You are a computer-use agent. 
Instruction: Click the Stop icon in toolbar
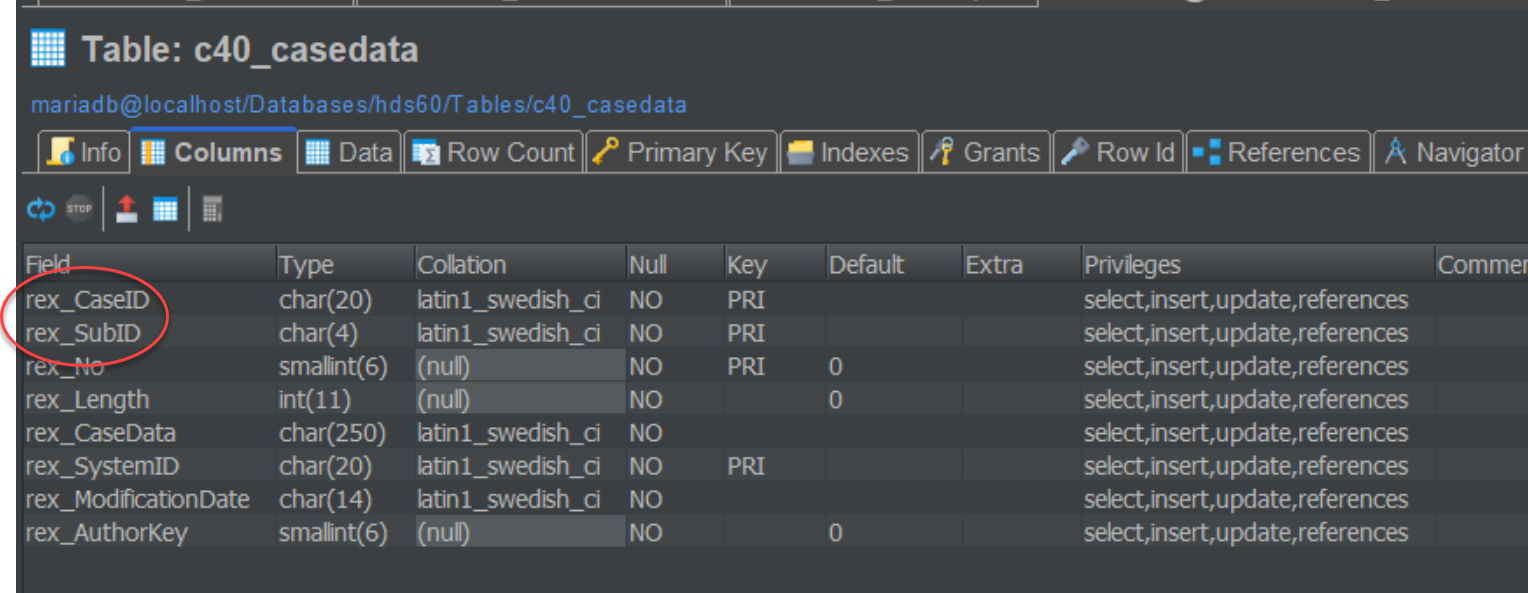coord(79,209)
